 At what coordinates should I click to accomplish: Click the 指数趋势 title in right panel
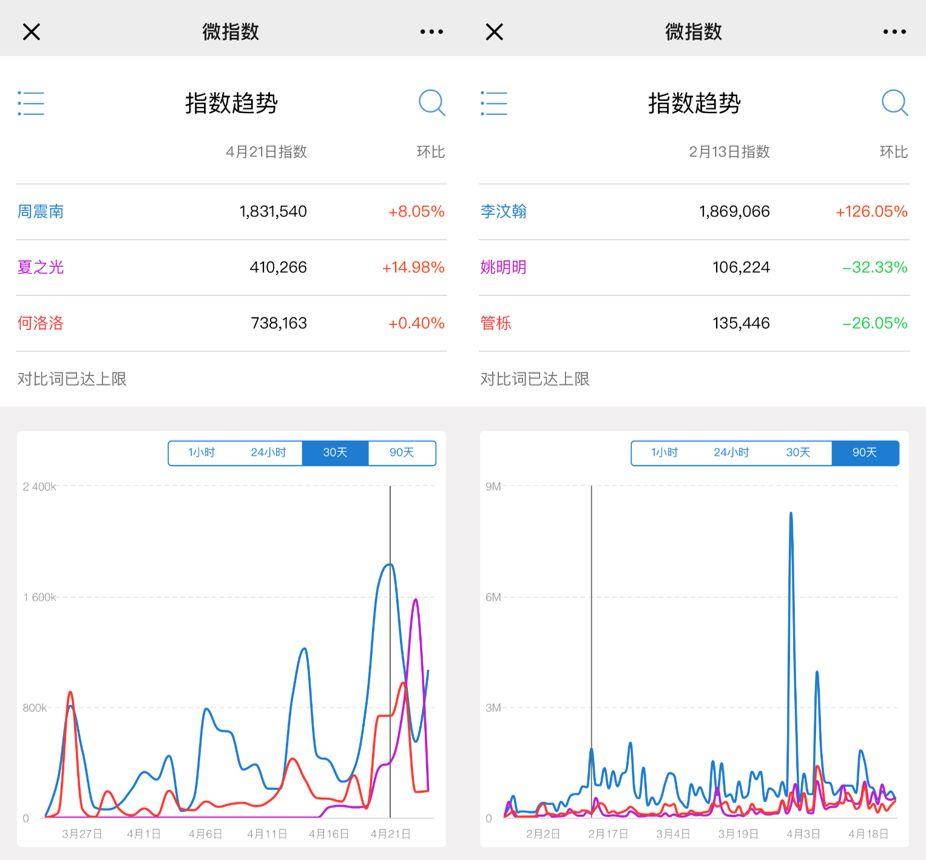click(694, 103)
